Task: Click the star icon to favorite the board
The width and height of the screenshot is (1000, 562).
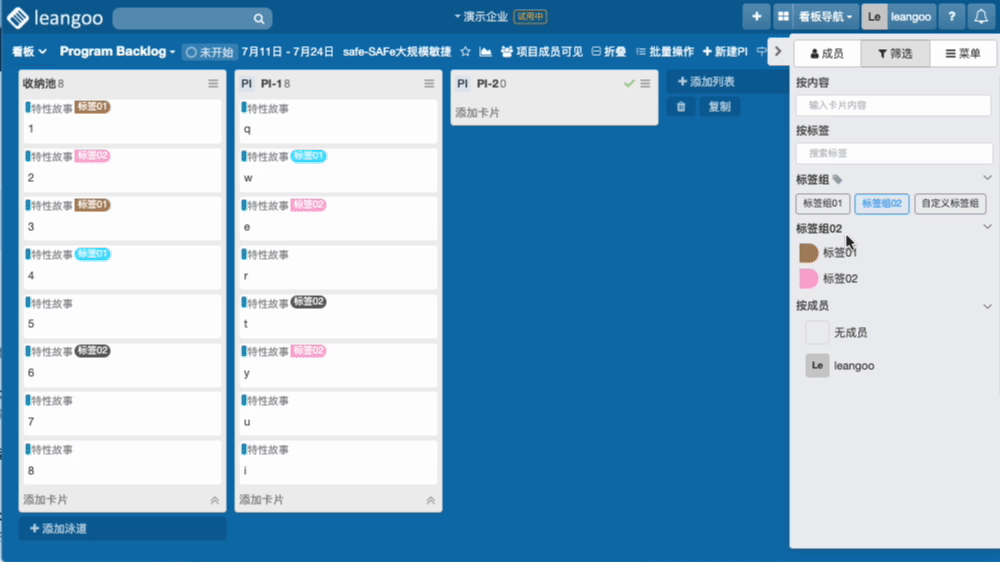Action: [465, 51]
